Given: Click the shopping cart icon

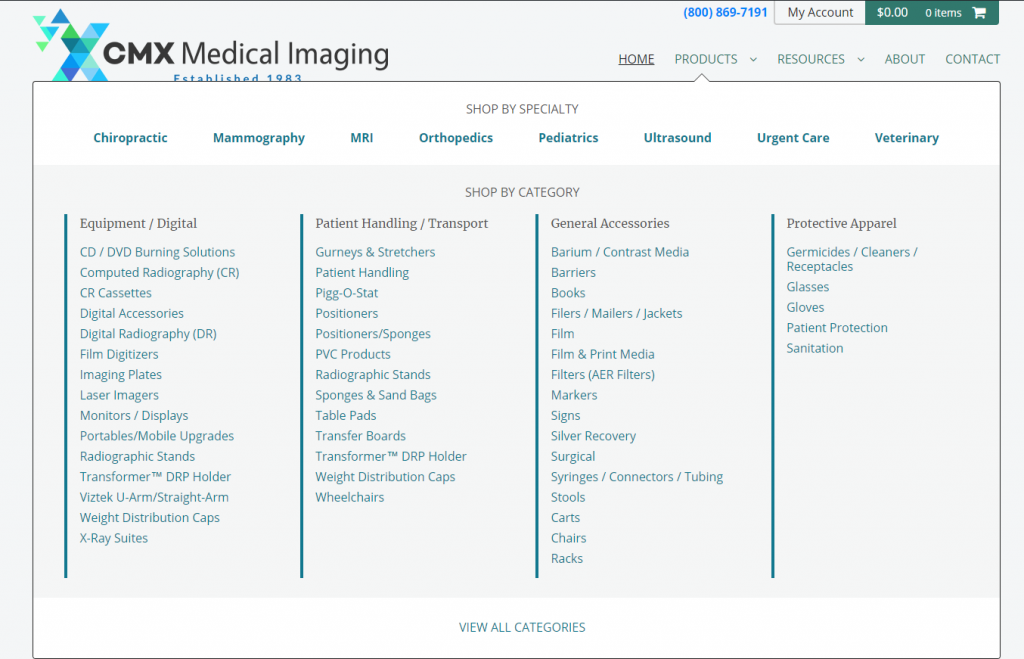Looking at the screenshot, I should (979, 12).
